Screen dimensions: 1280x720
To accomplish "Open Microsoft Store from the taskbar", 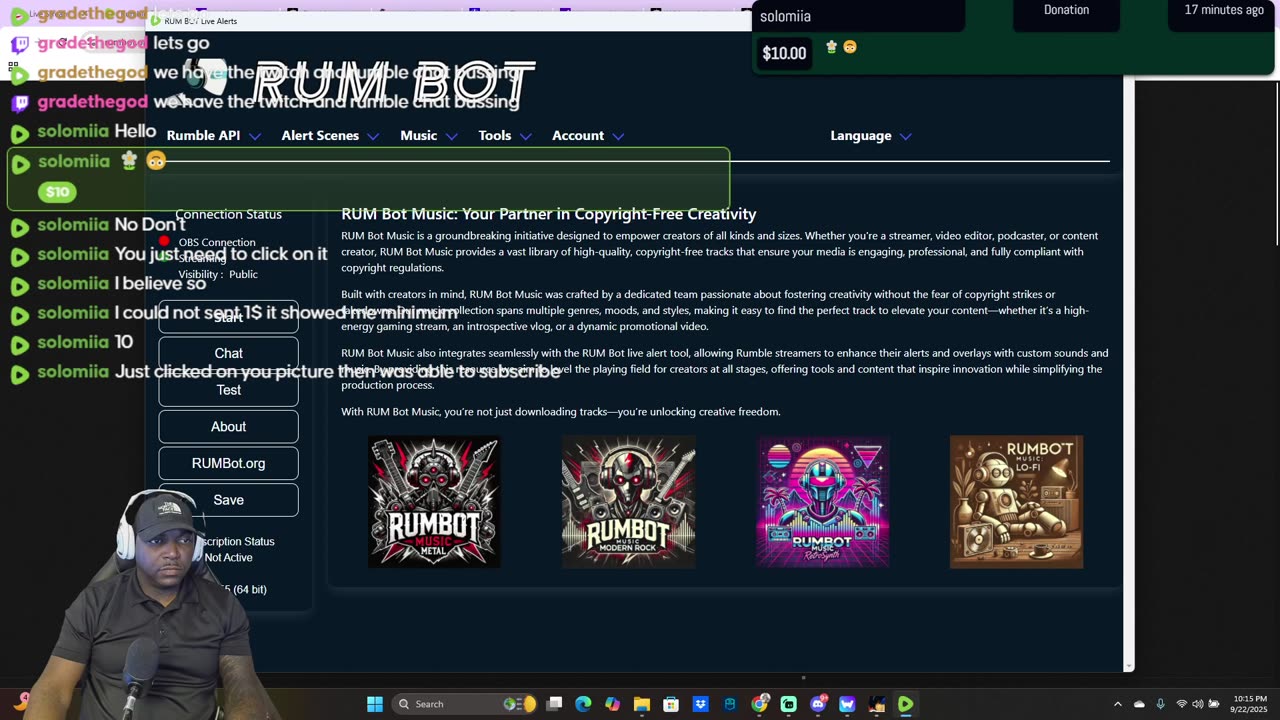I will pos(671,704).
